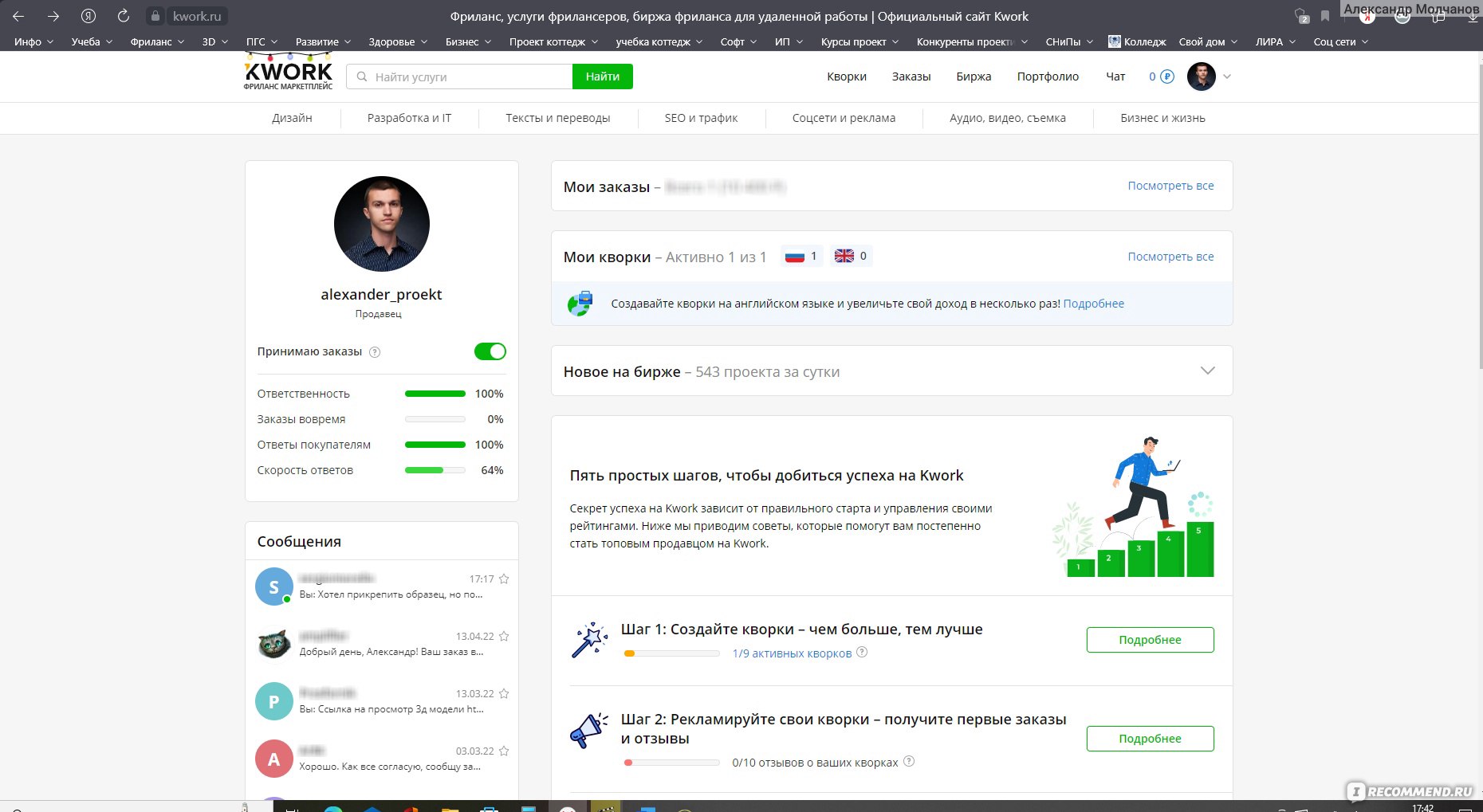1483x812 pixels.
Task: Click the Ответственность progress bar
Action: pyautogui.click(x=435, y=394)
